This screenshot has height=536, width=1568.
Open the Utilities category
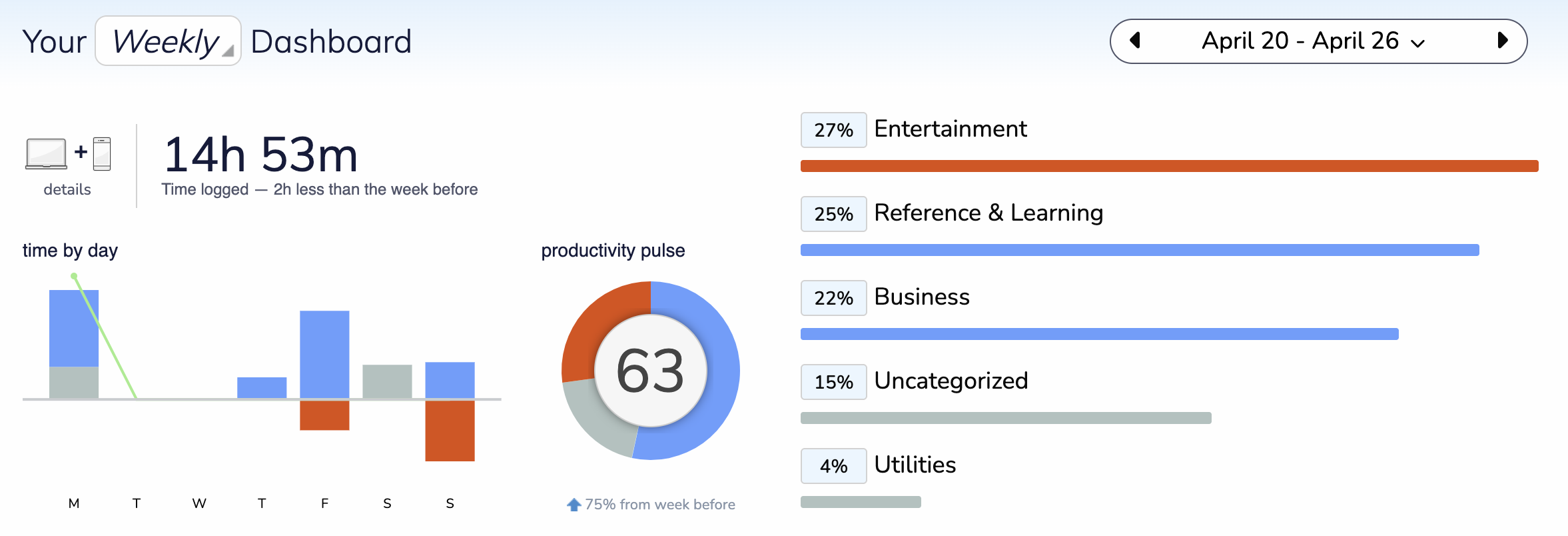915,465
